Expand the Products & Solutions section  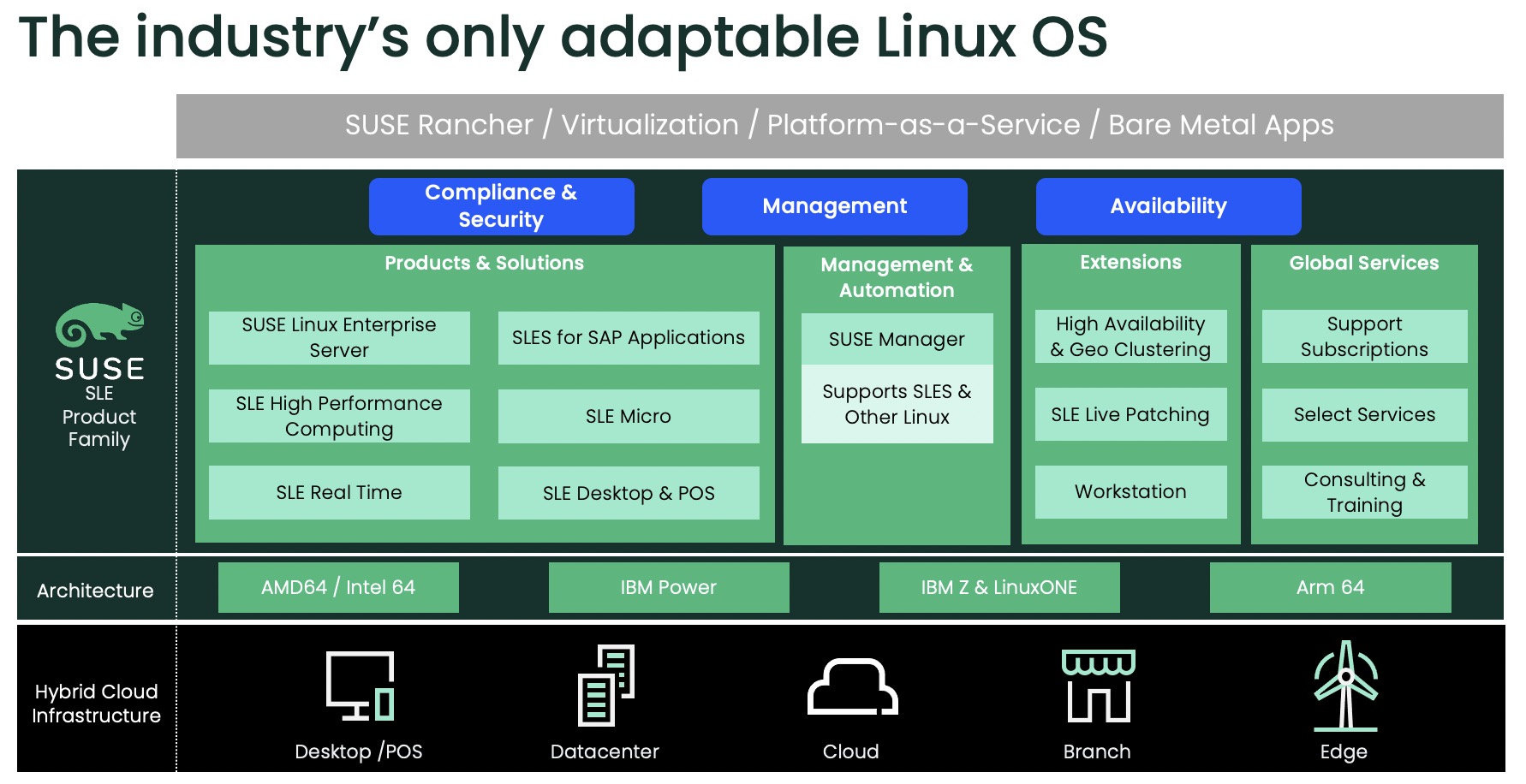pos(484,263)
